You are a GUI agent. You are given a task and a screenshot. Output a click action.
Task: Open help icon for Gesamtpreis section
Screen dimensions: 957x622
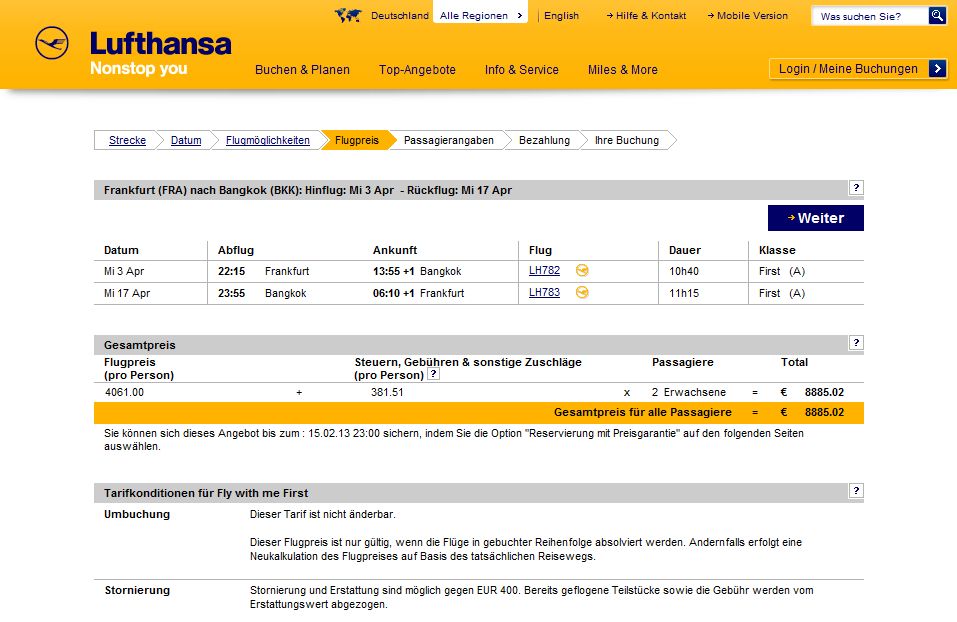point(856,343)
